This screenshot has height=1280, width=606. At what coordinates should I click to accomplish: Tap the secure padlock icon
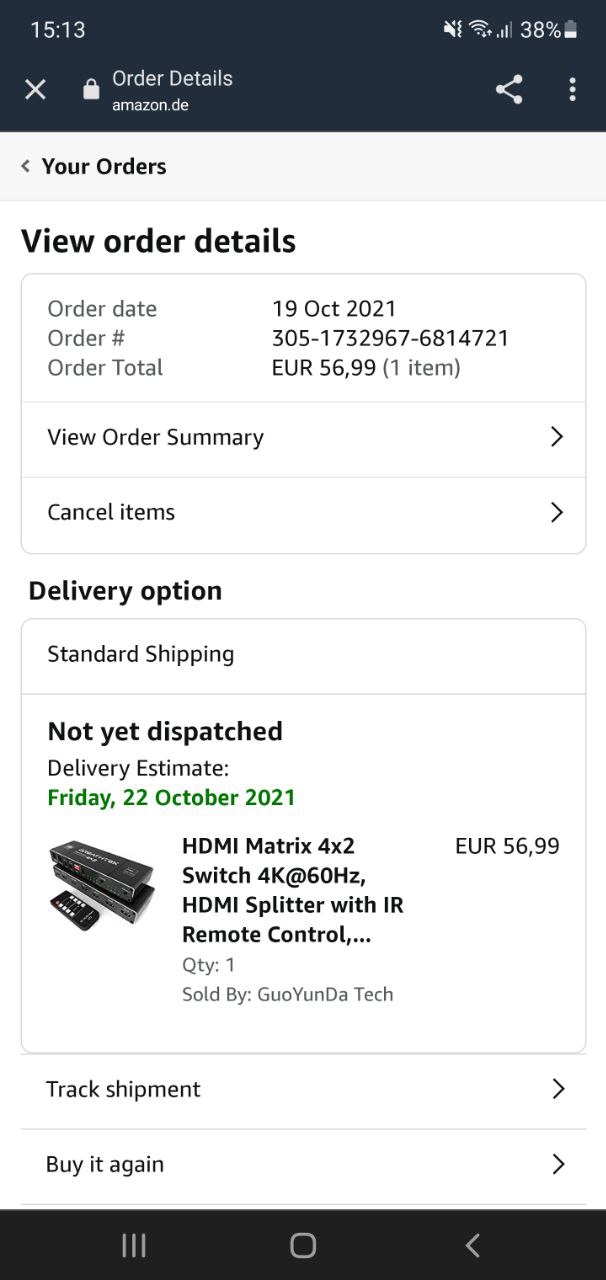pos(91,90)
